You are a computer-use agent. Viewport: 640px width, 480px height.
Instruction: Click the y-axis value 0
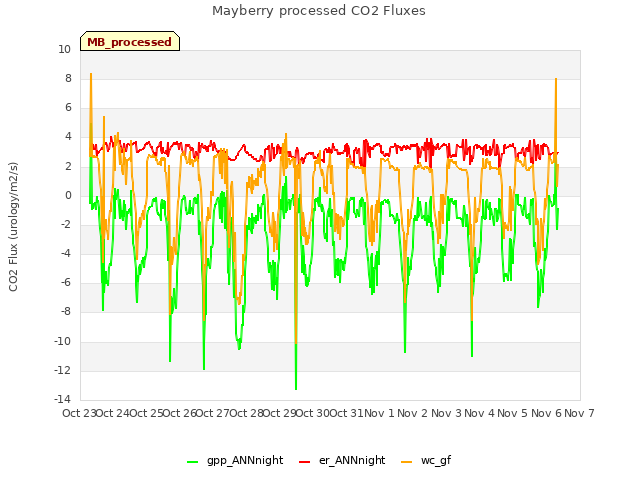coord(68,196)
